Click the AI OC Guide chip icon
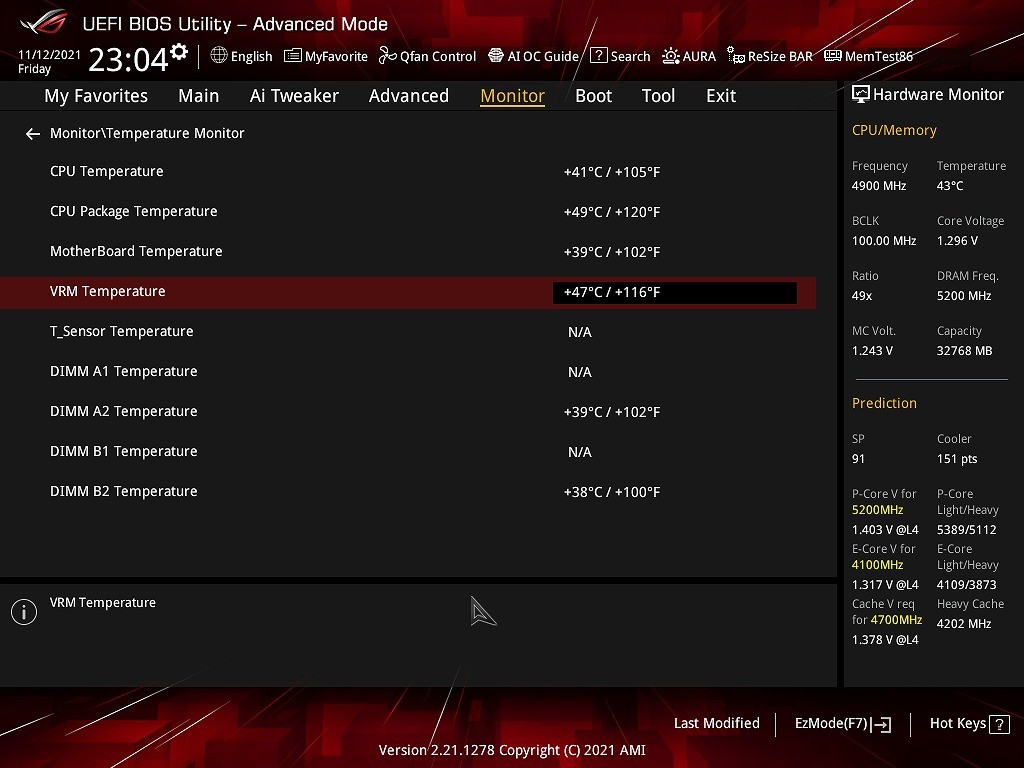This screenshot has width=1024, height=768. (496, 56)
